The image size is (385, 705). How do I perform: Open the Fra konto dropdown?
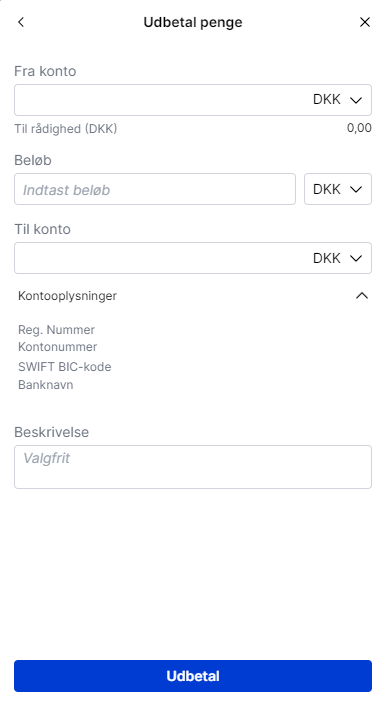(192, 100)
